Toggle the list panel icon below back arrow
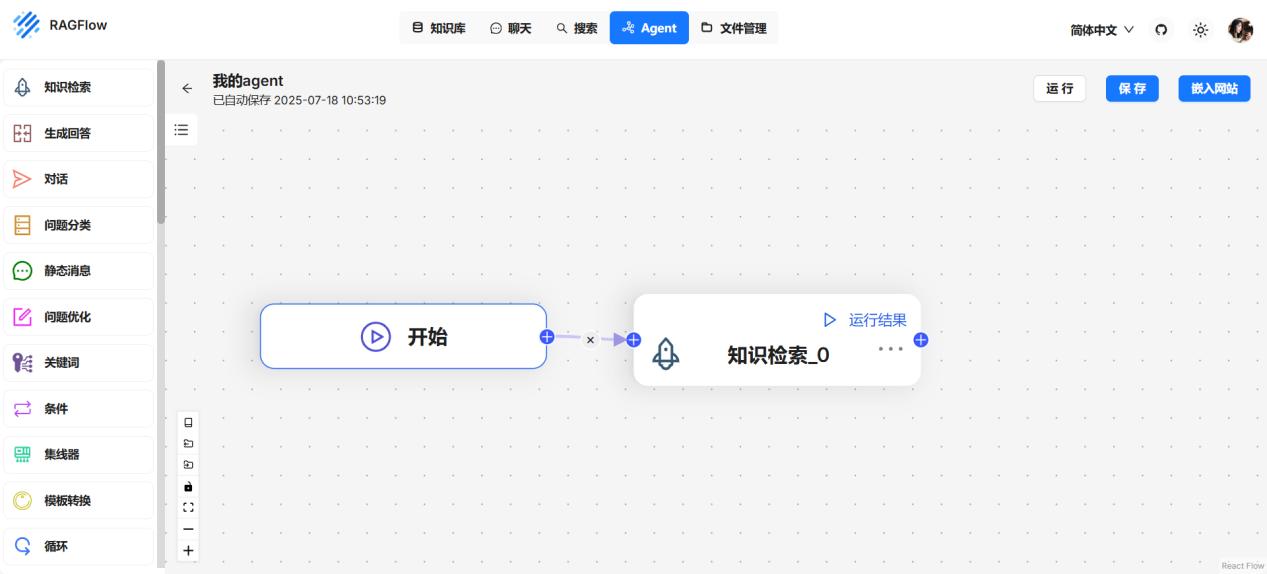Image resolution: width=1267 pixels, height=574 pixels. 181,129
